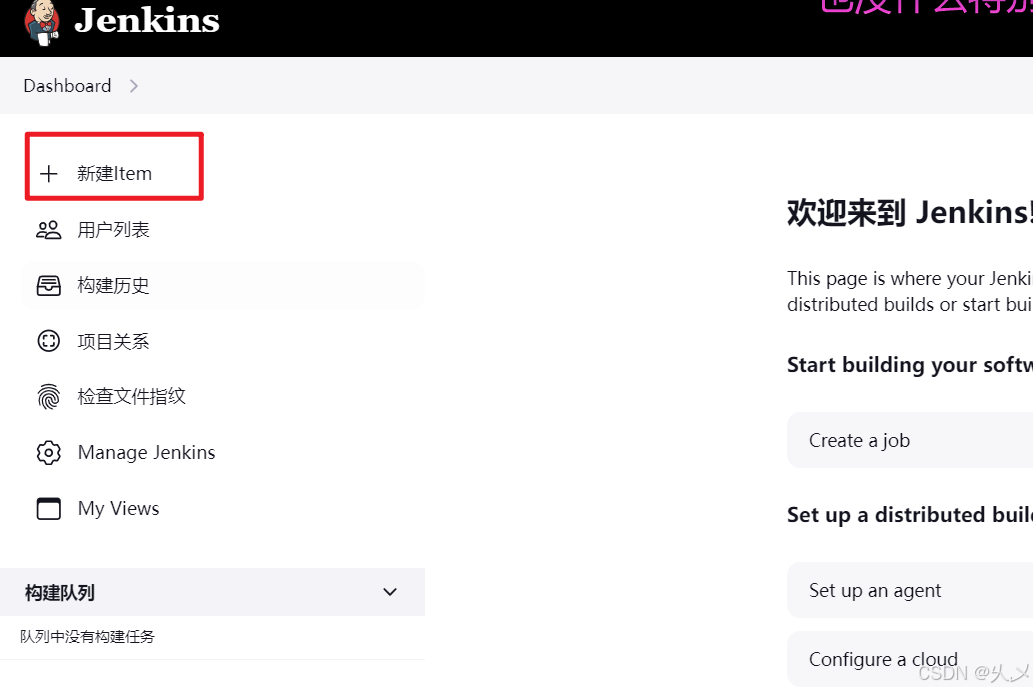
Task: Click the circular icon for 项目关系
Action: tap(49, 341)
